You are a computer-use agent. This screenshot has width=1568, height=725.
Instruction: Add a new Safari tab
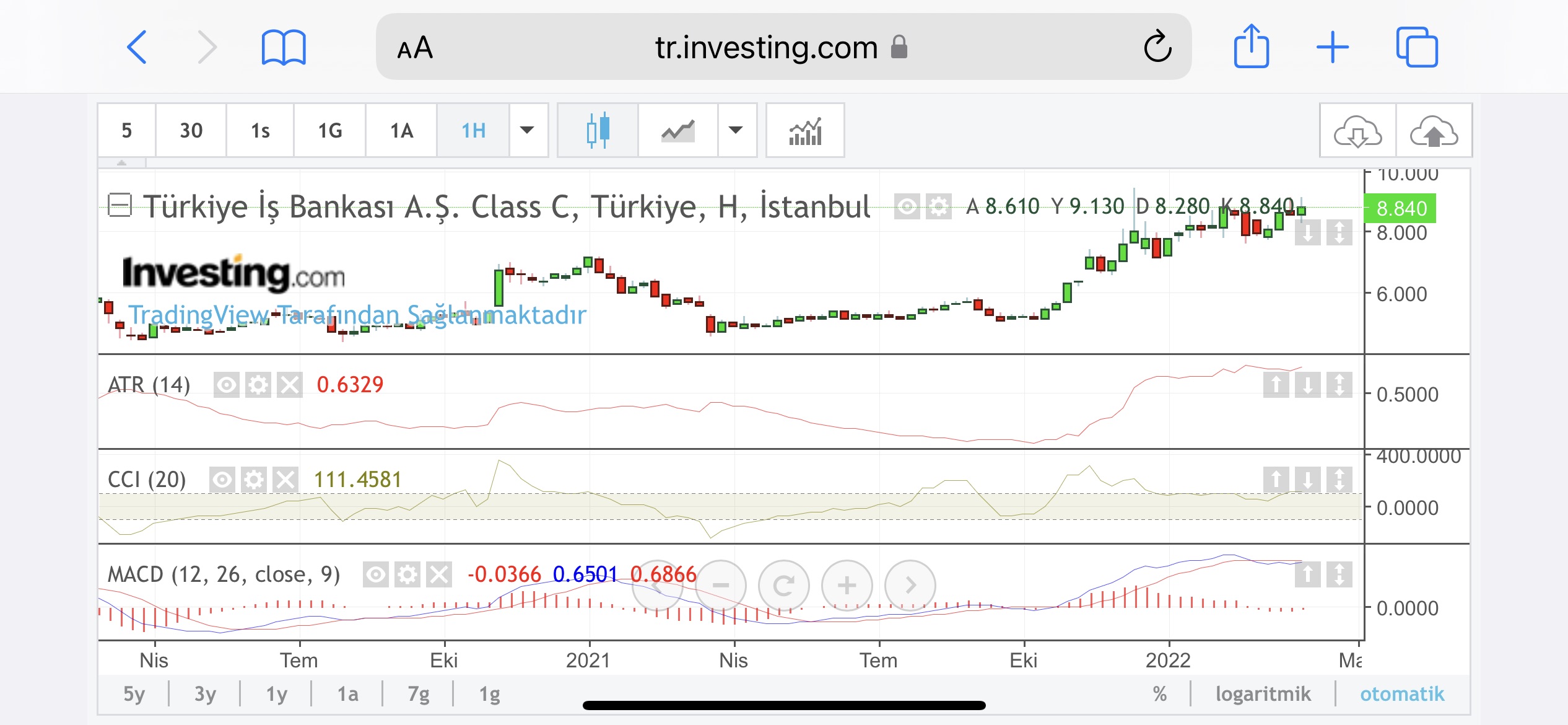(x=1333, y=47)
